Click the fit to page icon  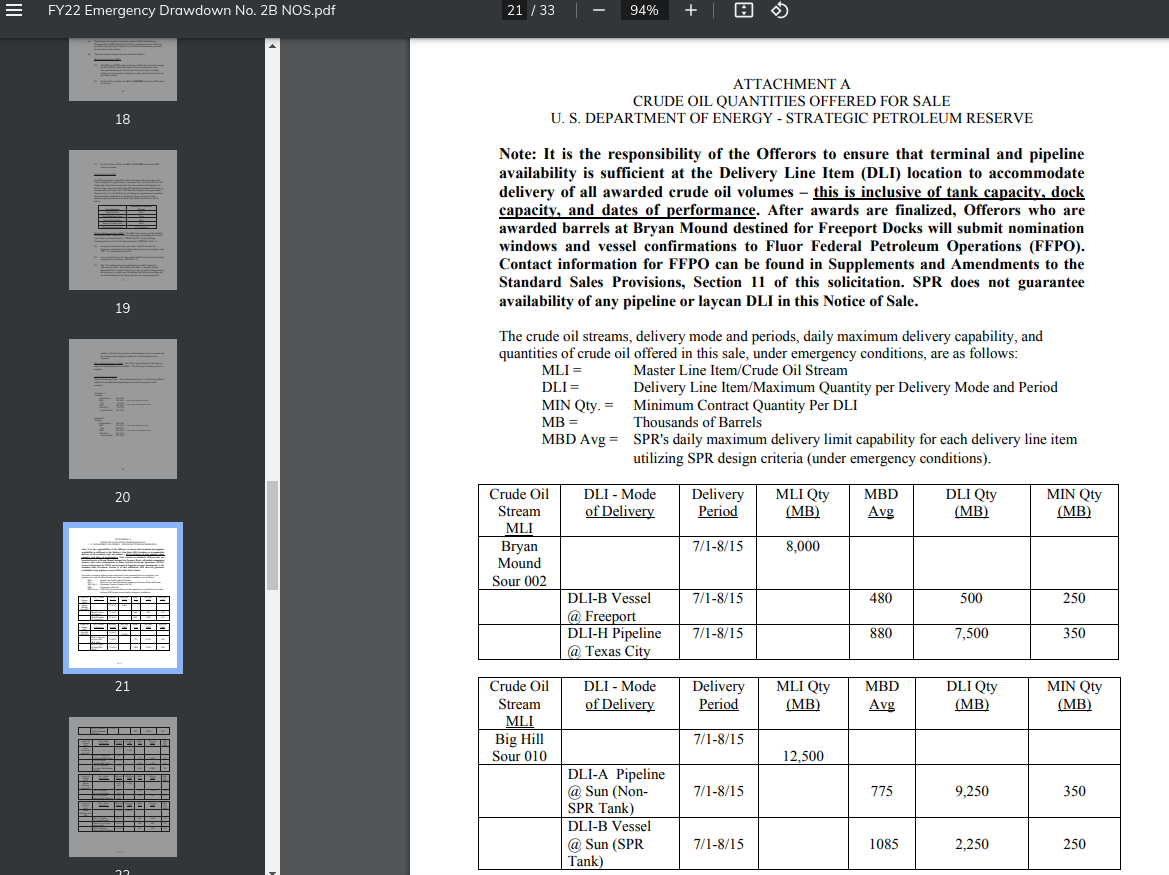click(x=743, y=10)
